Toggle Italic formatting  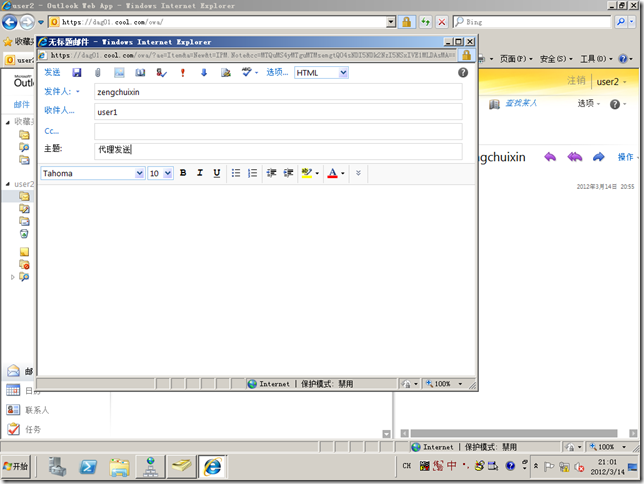(x=200, y=173)
